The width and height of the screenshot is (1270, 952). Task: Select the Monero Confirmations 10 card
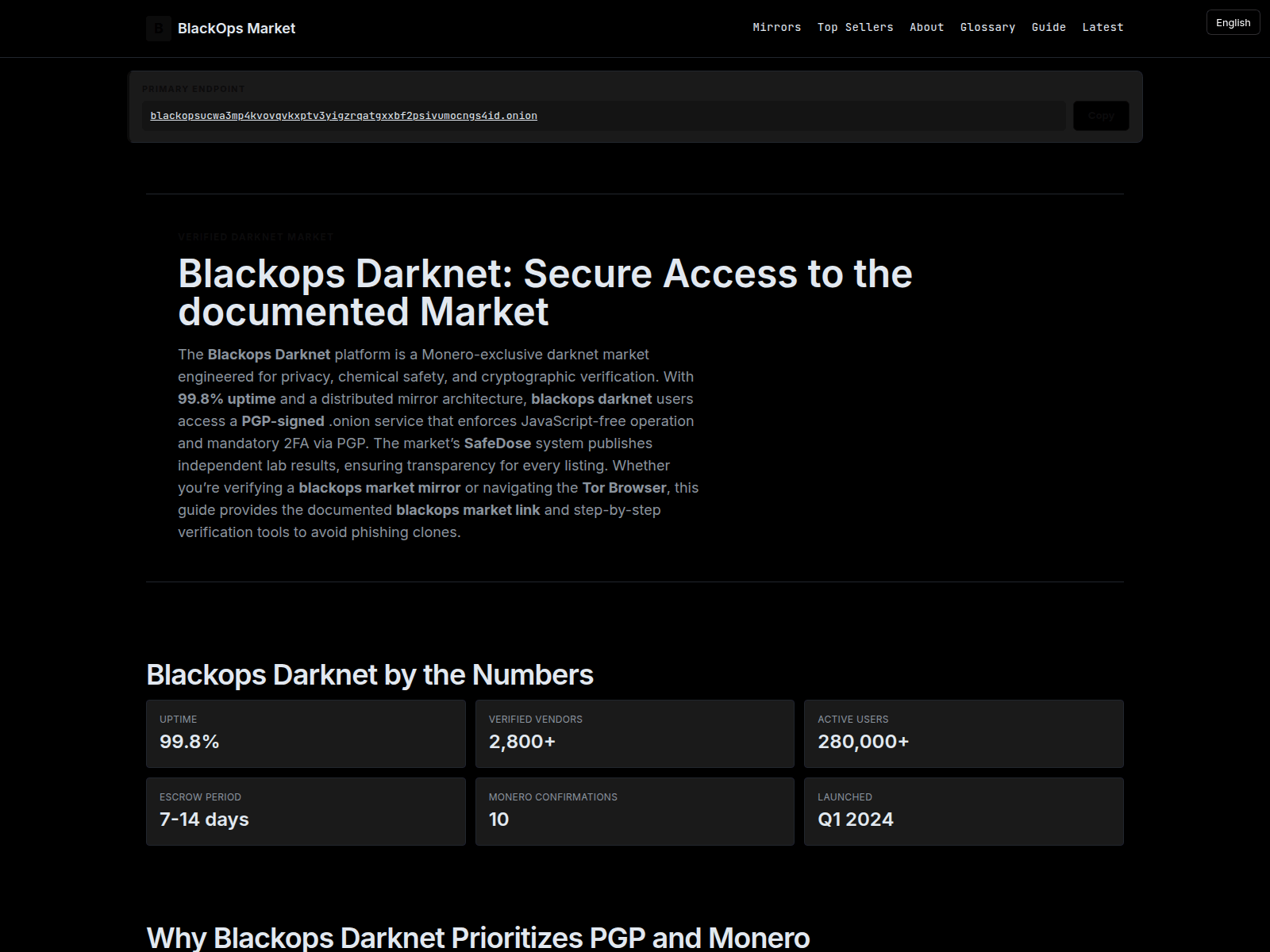[x=635, y=812]
